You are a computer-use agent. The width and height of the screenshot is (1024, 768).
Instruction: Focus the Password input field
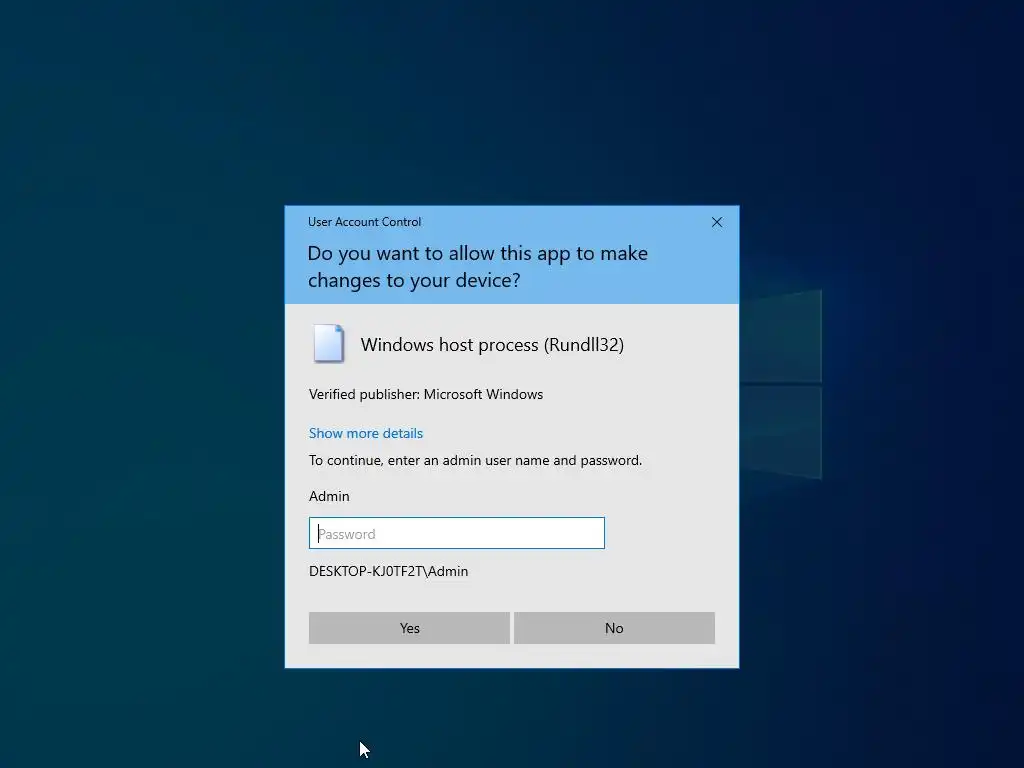pos(456,533)
